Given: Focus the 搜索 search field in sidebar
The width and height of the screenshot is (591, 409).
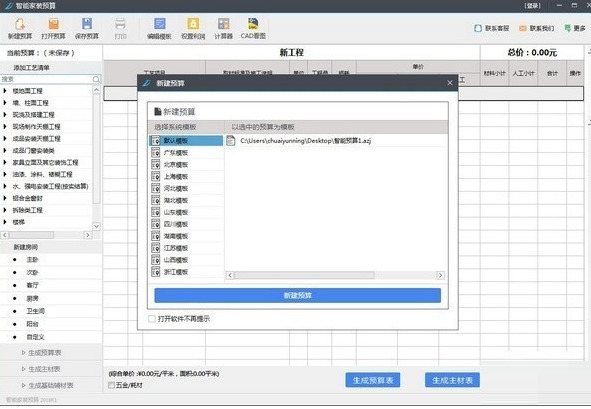Looking at the screenshot, I should tap(47, 79).
